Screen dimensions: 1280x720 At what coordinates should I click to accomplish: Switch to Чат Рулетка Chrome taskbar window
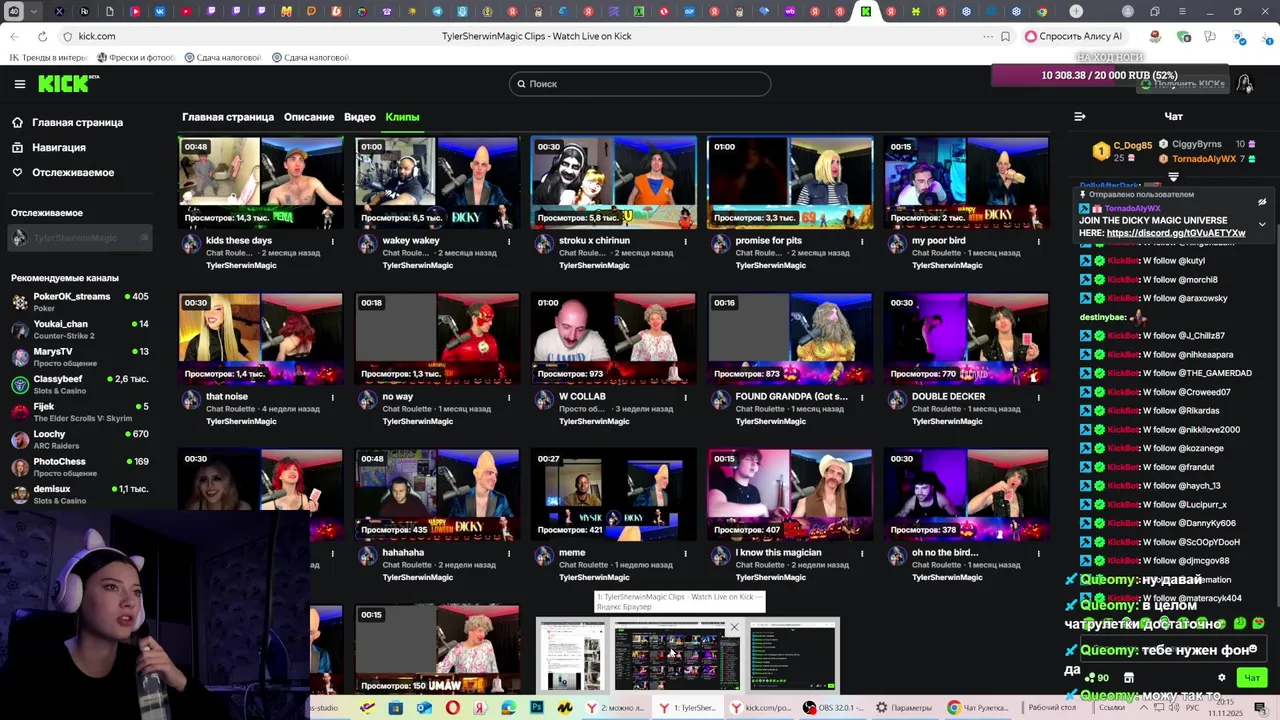(978, 708)
